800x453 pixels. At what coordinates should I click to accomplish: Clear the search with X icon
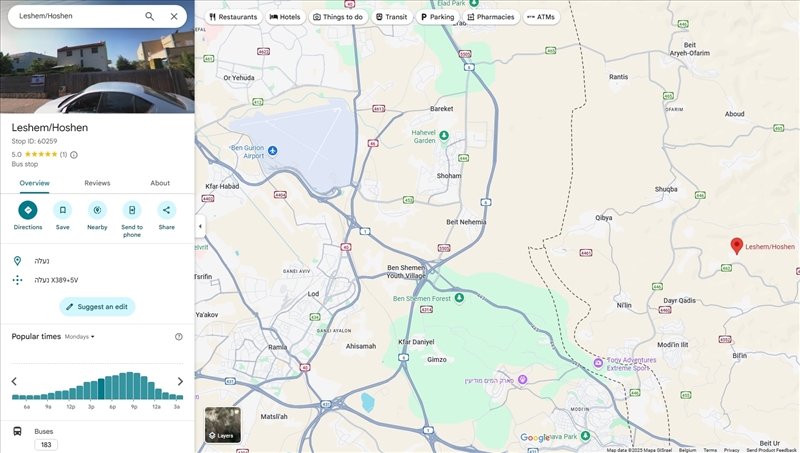coord(174,16)
